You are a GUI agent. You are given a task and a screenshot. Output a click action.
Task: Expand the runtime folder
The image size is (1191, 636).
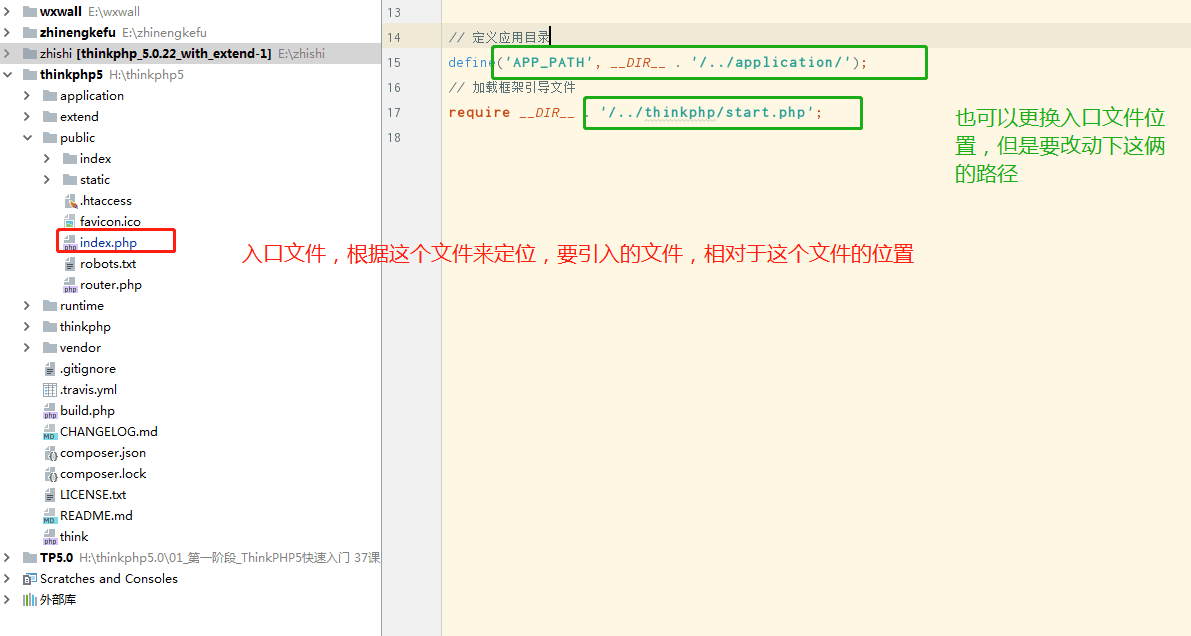[x=27, y=305]
